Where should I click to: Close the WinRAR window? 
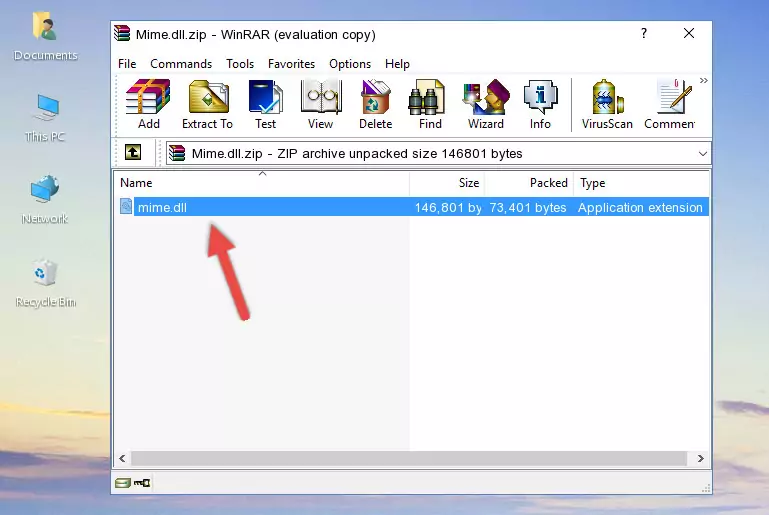(689, 33)
